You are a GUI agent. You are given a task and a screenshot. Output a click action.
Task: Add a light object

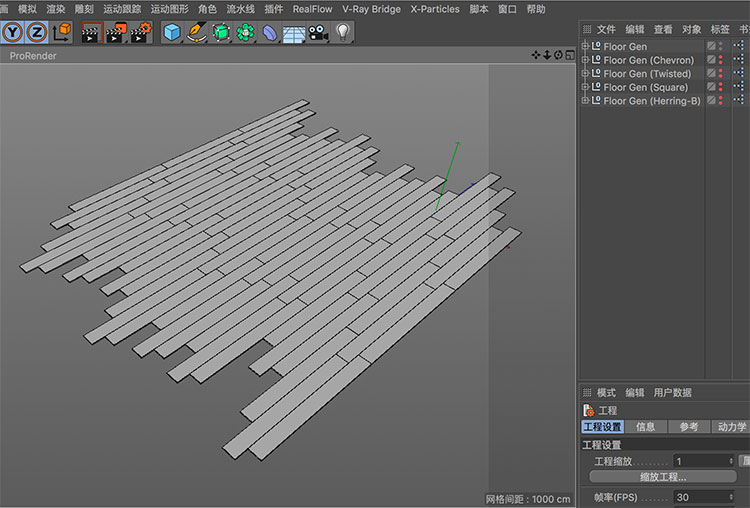tap(342, 32)
